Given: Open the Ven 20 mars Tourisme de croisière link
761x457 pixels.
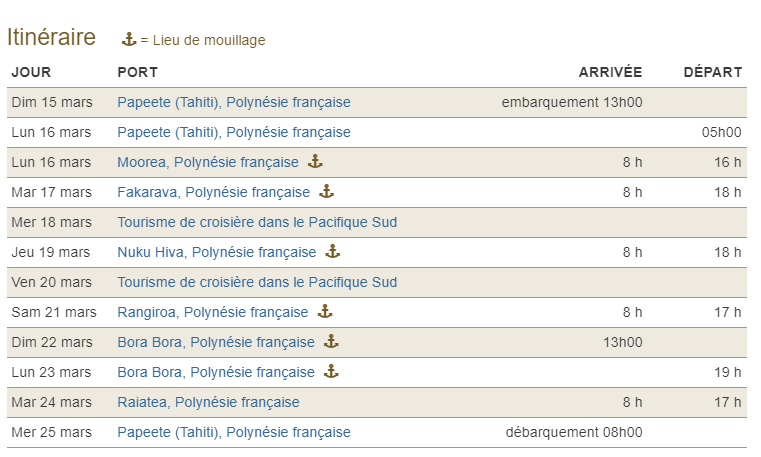Looking at the screenshot, I should click(257, 282).
